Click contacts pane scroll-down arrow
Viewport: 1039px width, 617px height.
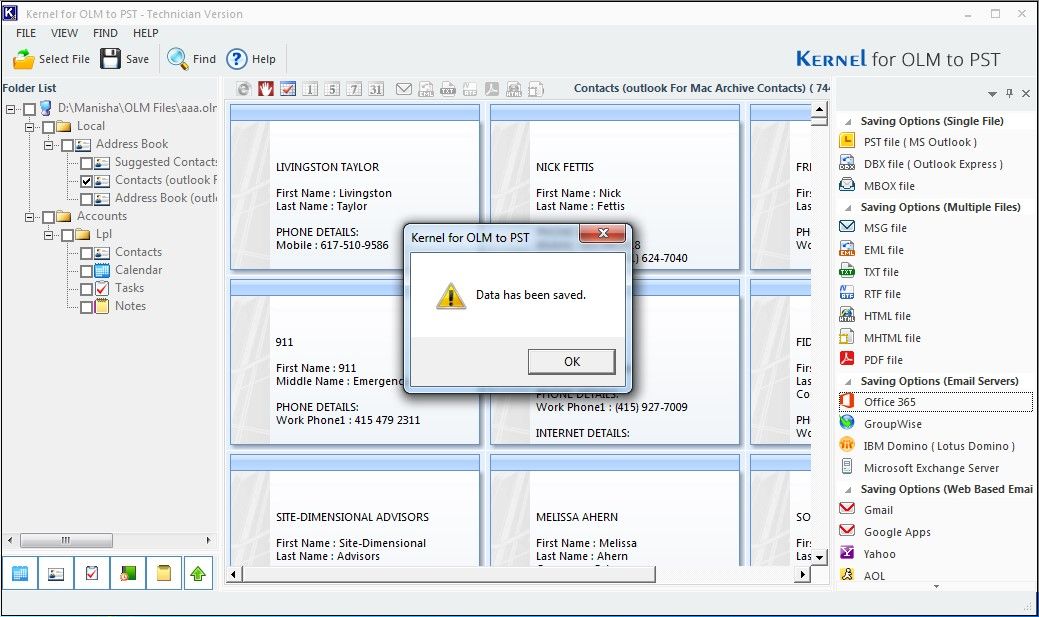tap(820, 557)
